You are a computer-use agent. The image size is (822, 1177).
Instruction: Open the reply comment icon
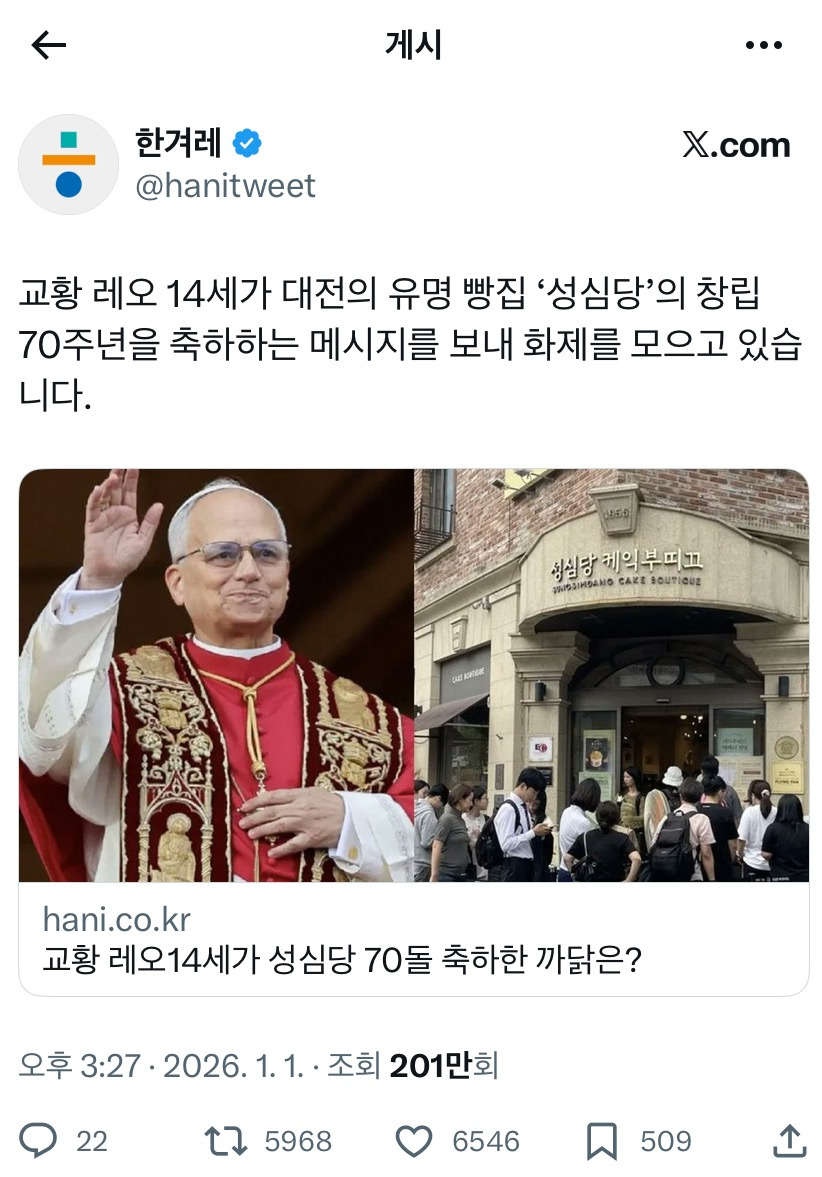pos(38,1140)
